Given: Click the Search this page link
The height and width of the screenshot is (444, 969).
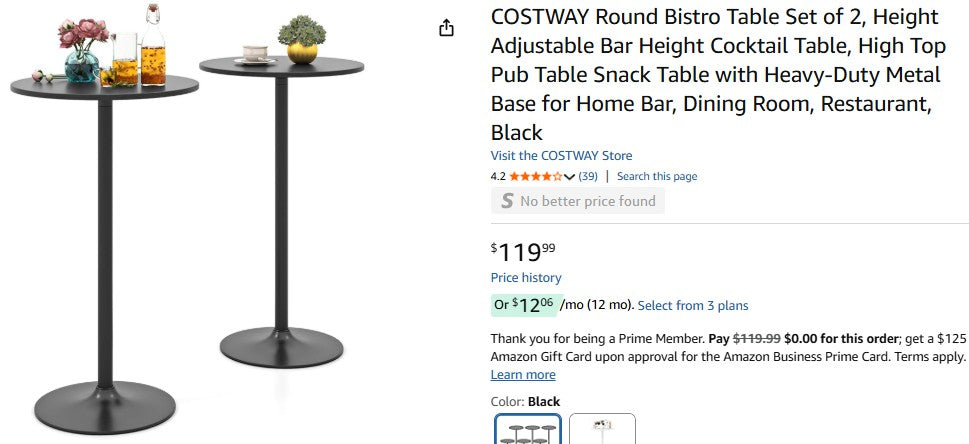Looking at the screenshot, I should (657, 177).
